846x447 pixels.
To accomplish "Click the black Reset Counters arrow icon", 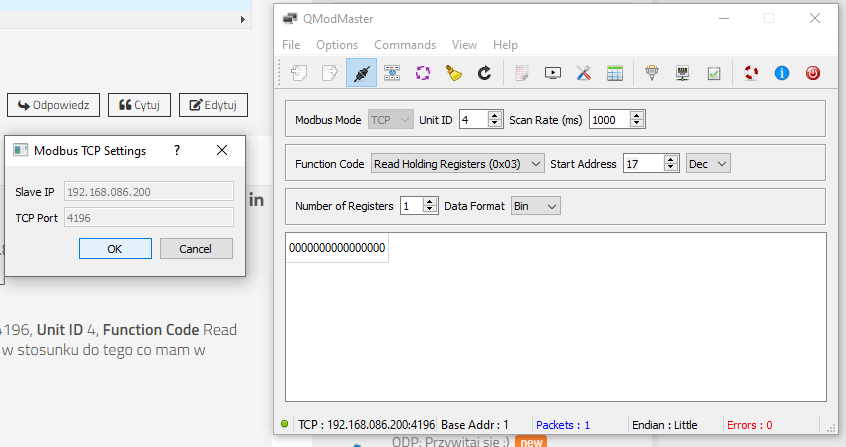I will [x=485, y=73].
